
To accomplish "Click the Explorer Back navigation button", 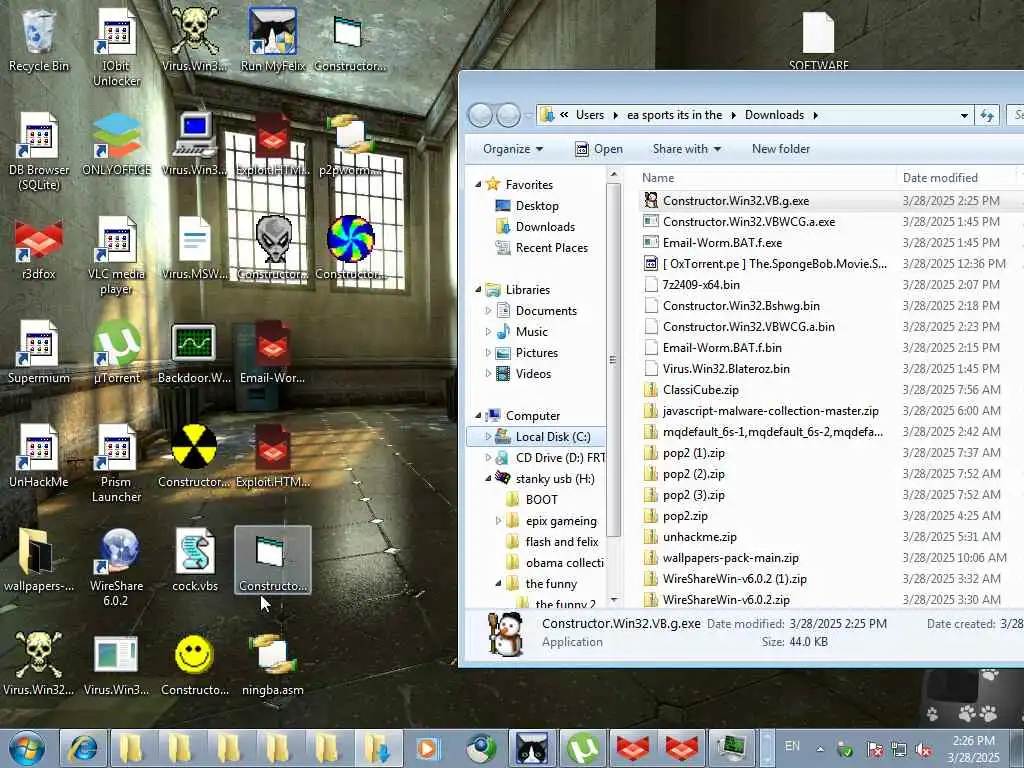I will click(x=481, y=116).
